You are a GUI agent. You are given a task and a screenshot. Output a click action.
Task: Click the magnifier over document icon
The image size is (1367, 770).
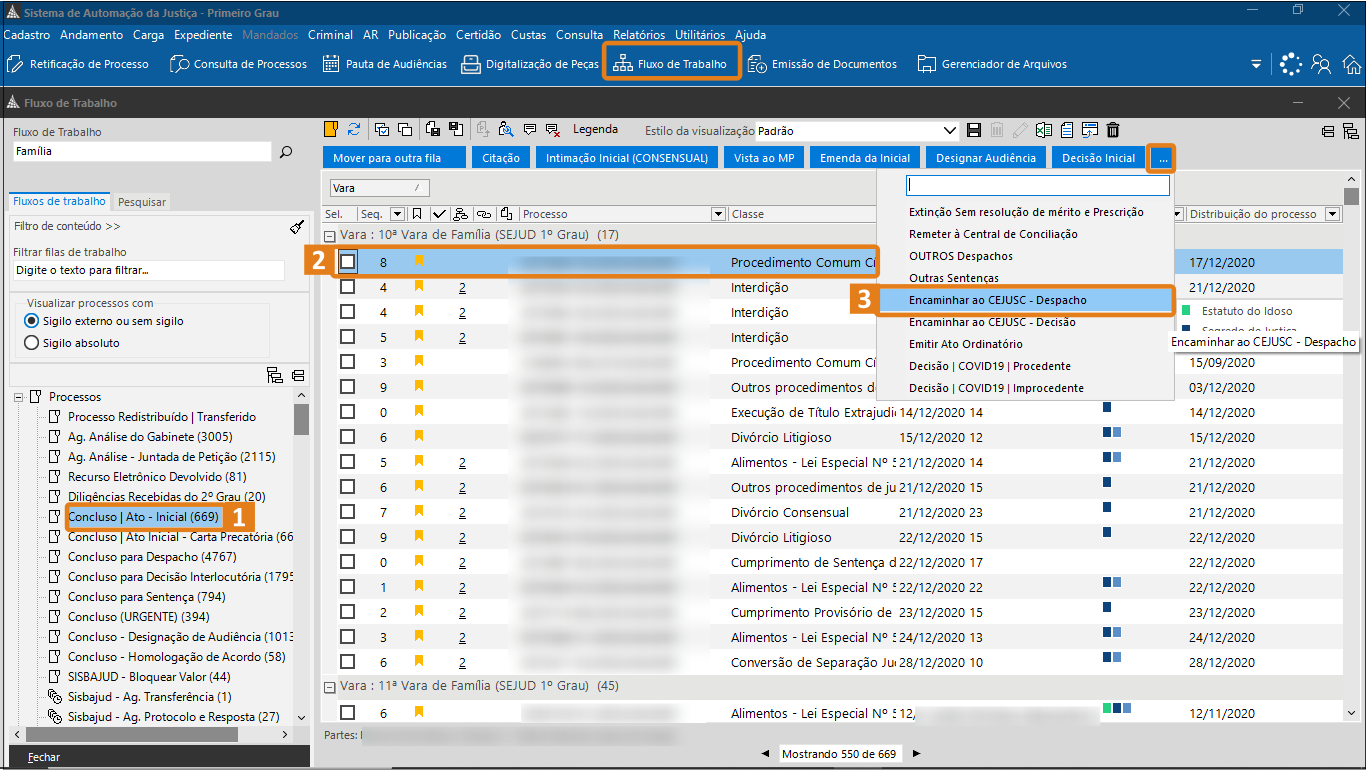(x=506, y=129)
